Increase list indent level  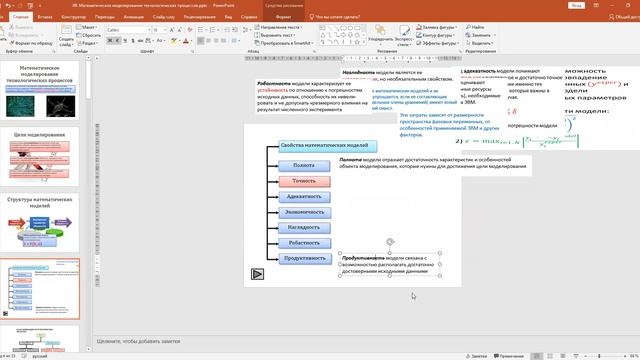[x=235, y=30]
